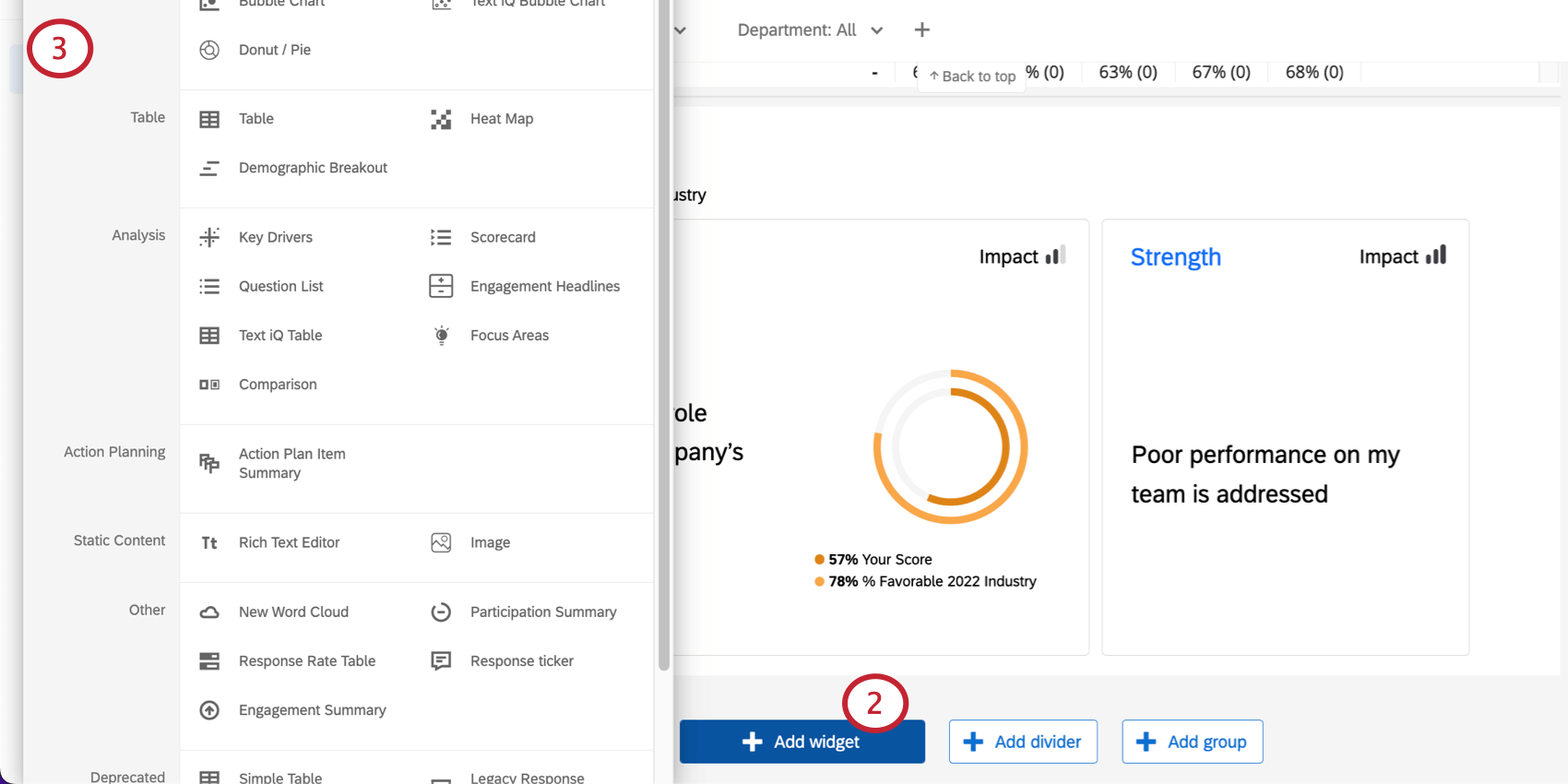Click the Participation Summary icon
This screenshot has height=784, width=1568.
click(x=441, y=612)
